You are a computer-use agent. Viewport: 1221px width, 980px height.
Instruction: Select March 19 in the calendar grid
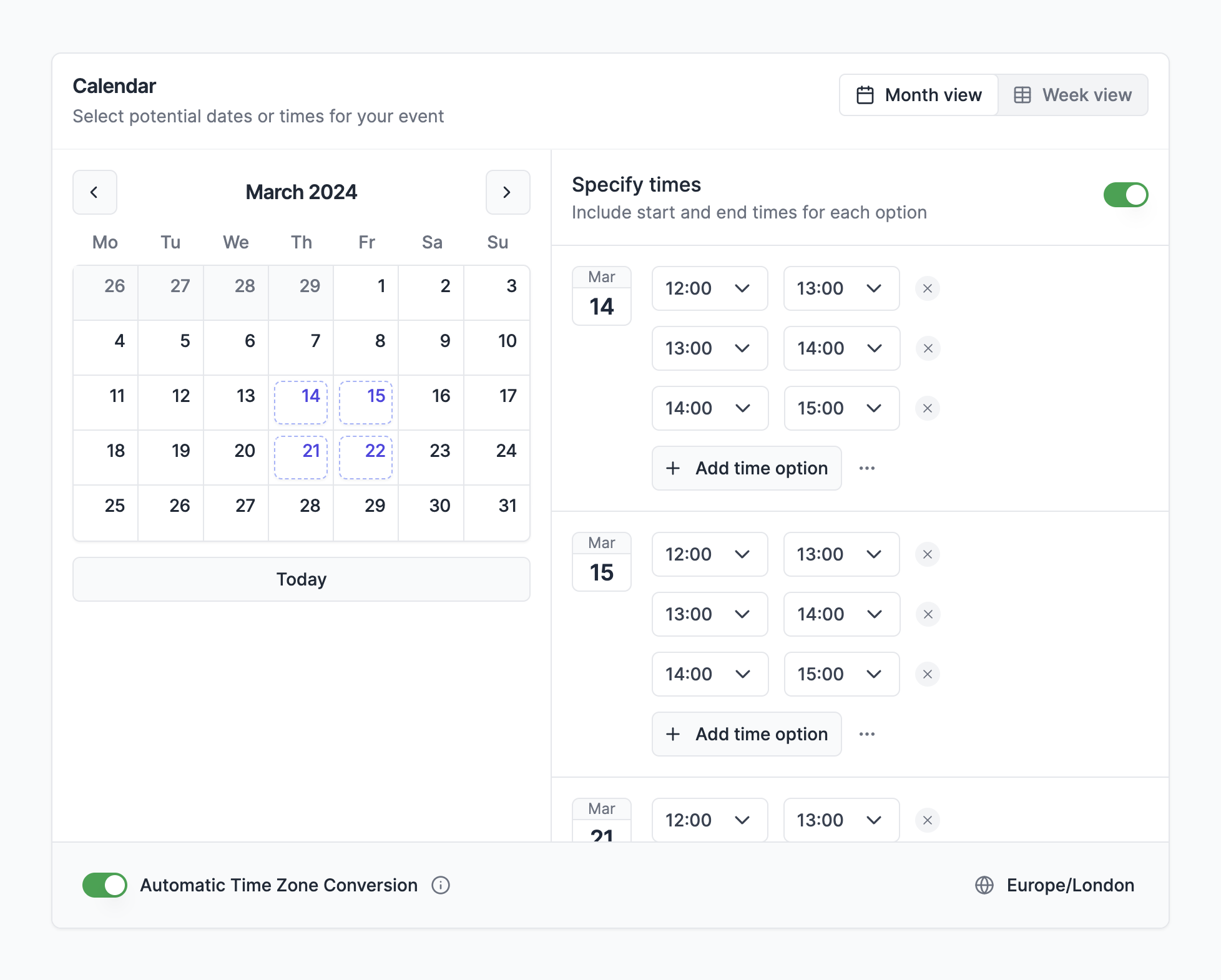[171, 457]
